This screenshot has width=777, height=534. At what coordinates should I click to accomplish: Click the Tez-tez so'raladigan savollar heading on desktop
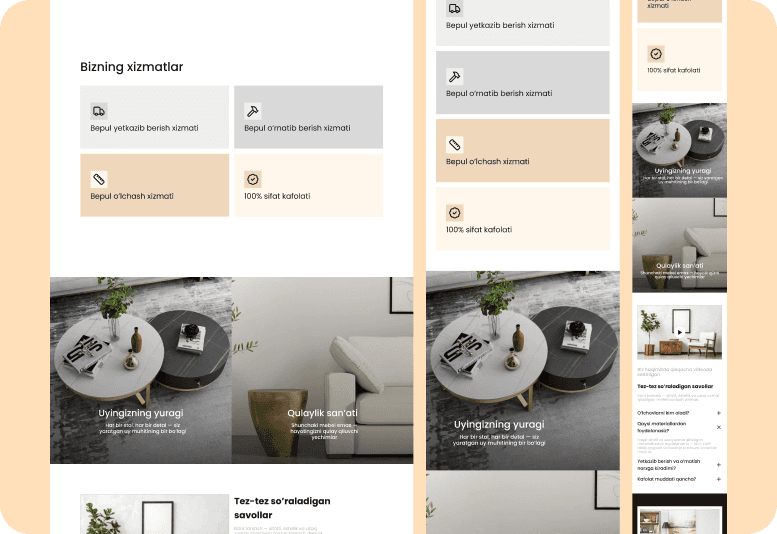pyautogui.click(x=282, y=508)
